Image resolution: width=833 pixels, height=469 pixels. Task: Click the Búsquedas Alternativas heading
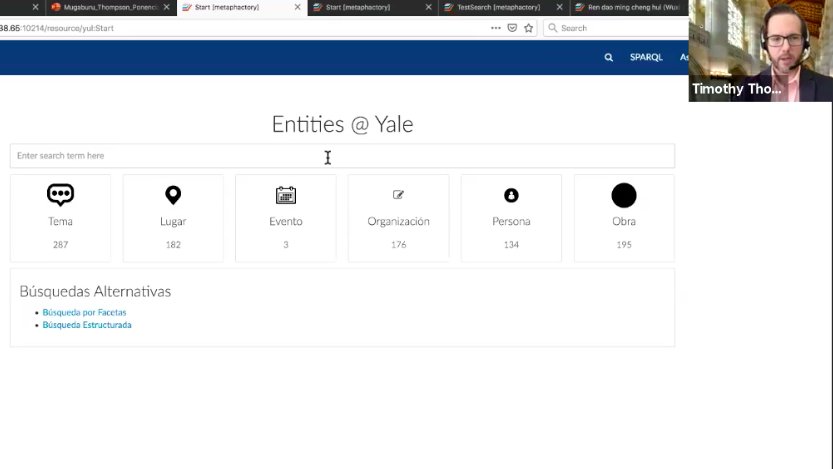[x=95, y=292]
